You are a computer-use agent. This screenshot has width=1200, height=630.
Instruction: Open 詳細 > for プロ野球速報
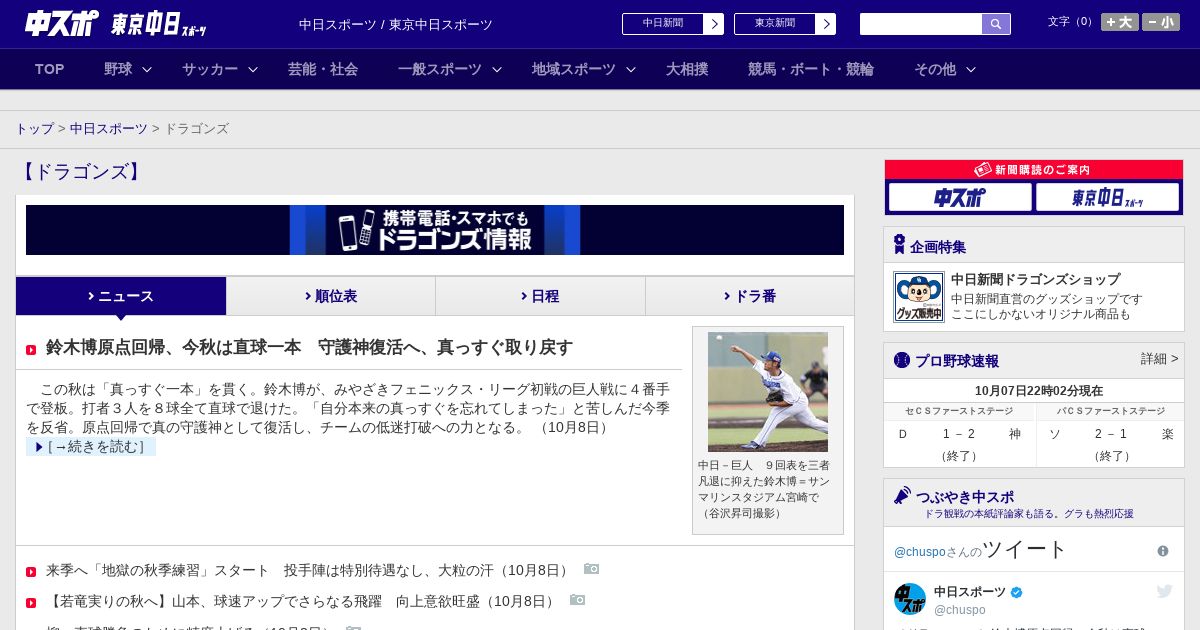1159,359
